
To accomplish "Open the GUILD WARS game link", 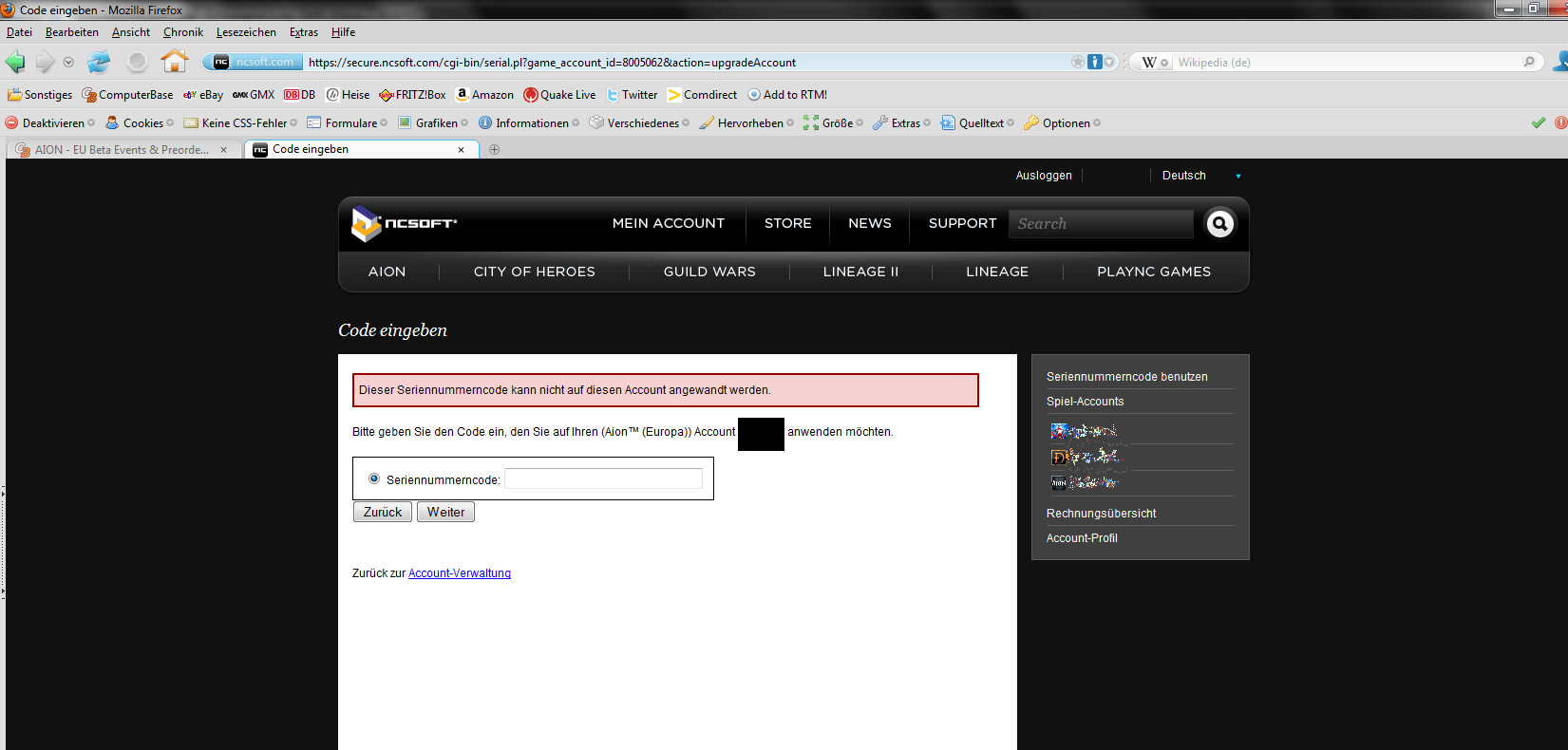I will 709,272.
